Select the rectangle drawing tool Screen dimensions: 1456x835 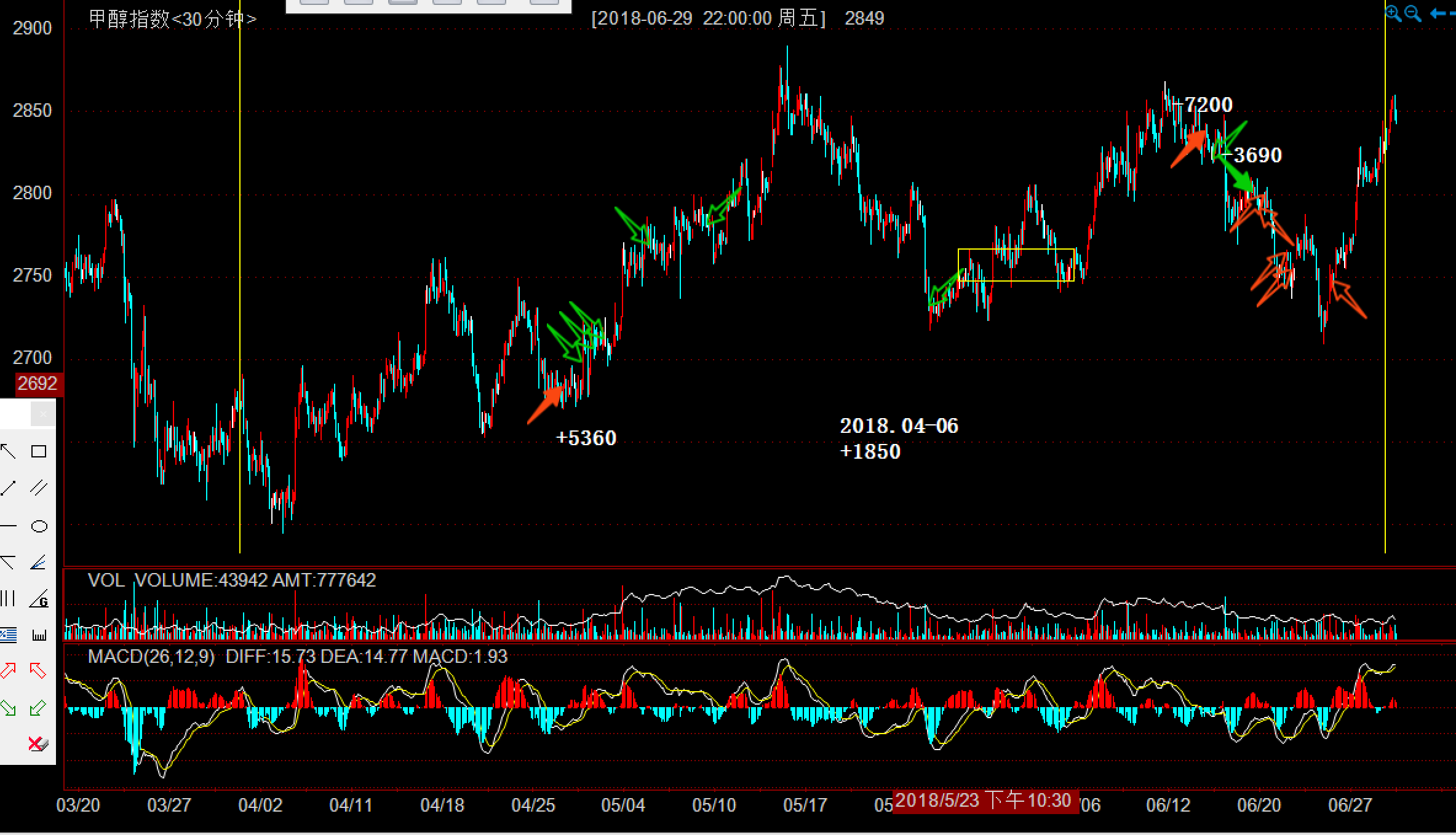click(x=39, y=451)
